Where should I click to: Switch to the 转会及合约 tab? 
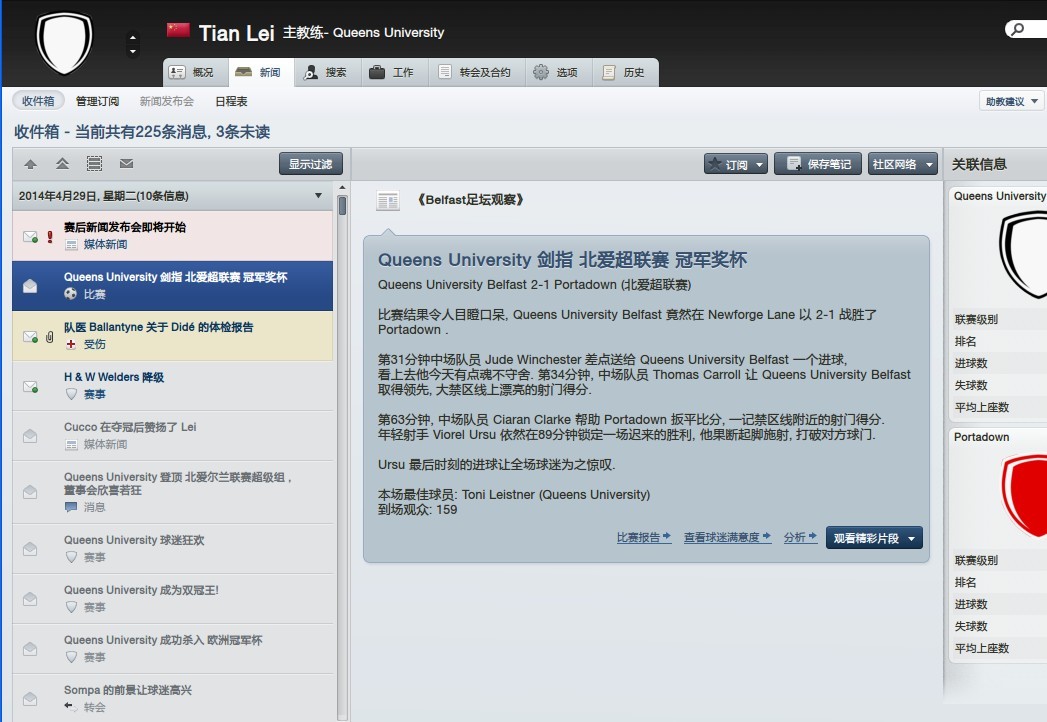pyautogui.click(x=474, y=72)
